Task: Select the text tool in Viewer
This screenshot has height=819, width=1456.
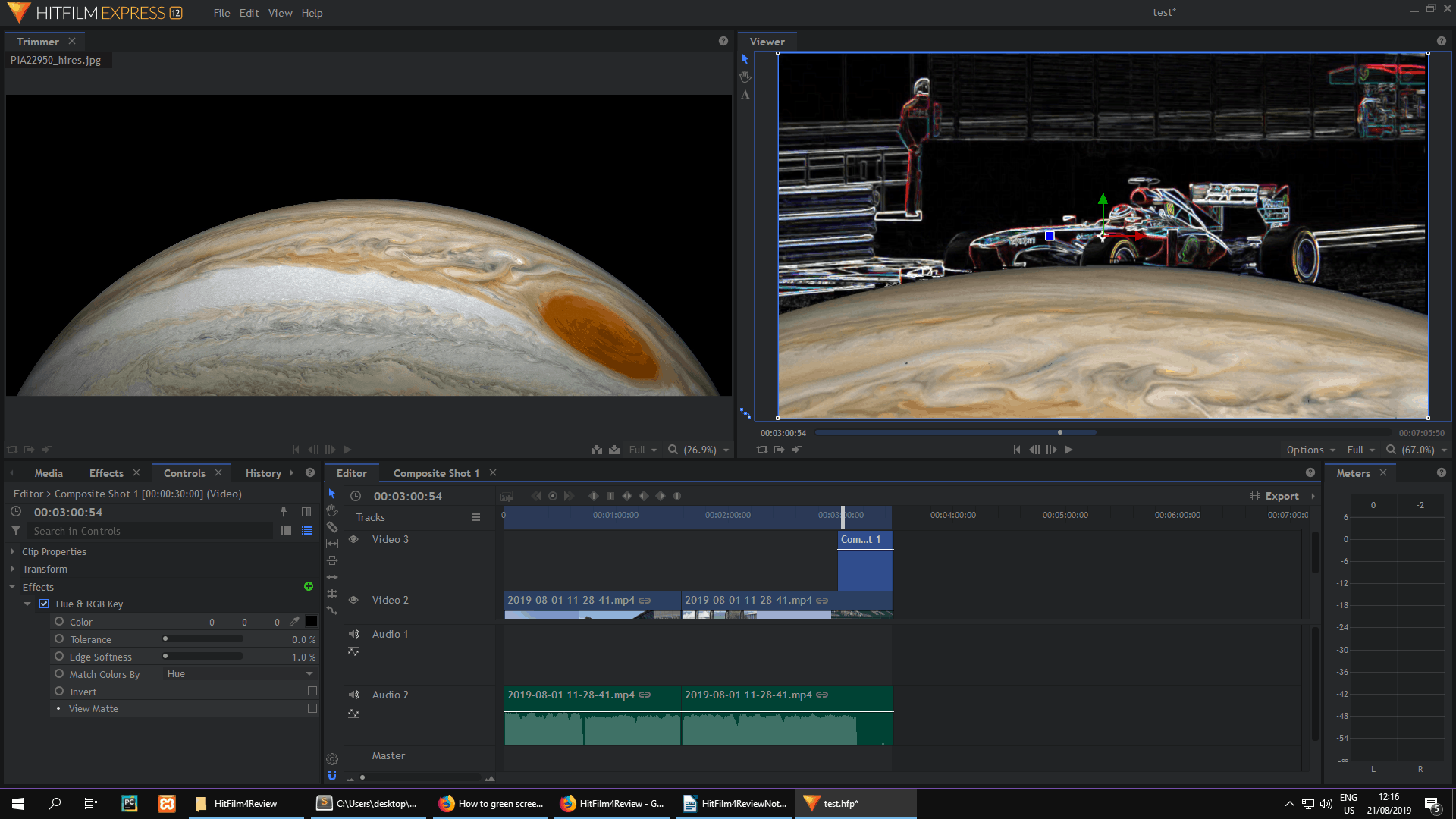Action: (x=745, y=95)
